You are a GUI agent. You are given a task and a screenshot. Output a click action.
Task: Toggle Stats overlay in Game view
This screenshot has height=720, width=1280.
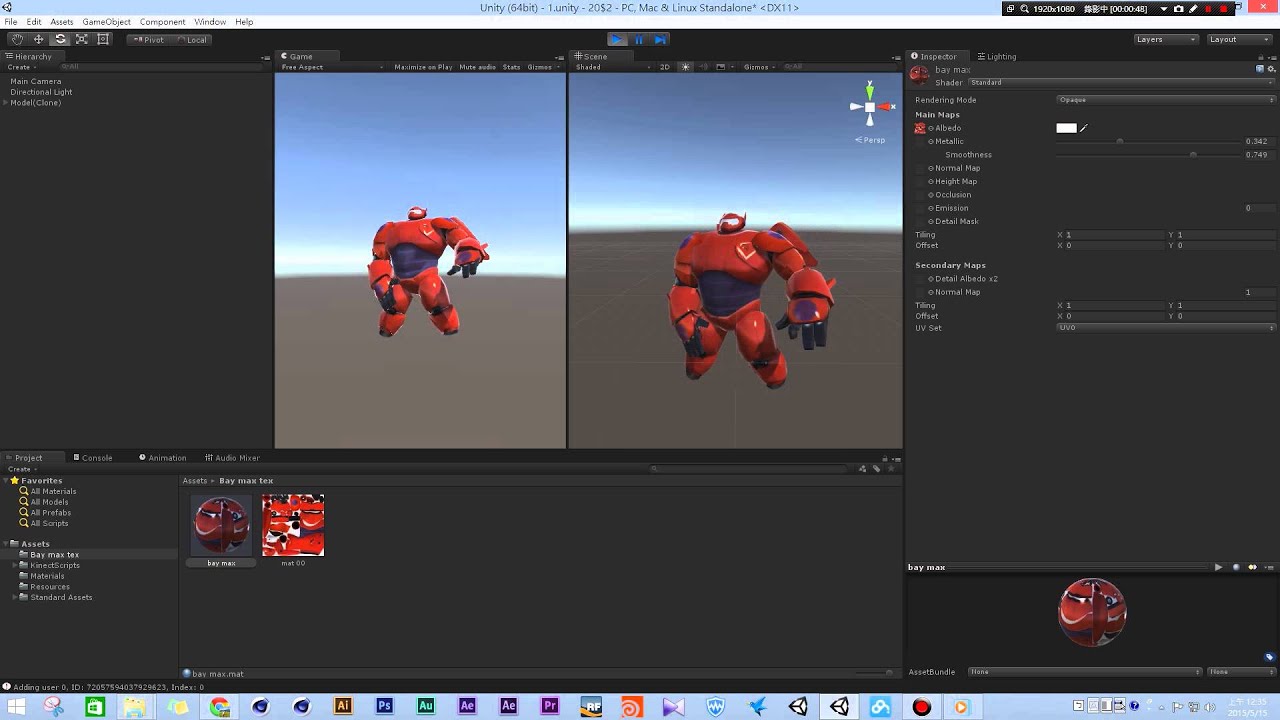[511, 67]
